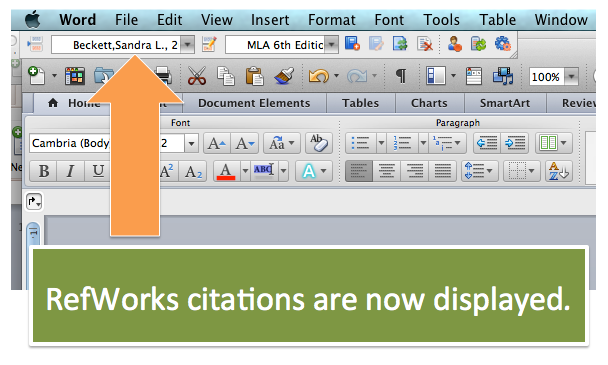The height and width of the screenshot is (365, 608).
Task: Switch to the Tables tab
Action: [x=360, y=103]
